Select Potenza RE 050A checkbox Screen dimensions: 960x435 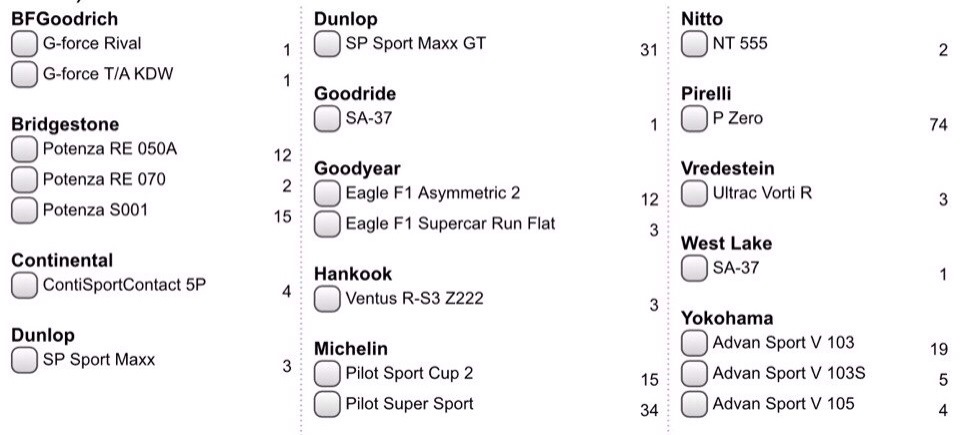(x=24, y=149)
